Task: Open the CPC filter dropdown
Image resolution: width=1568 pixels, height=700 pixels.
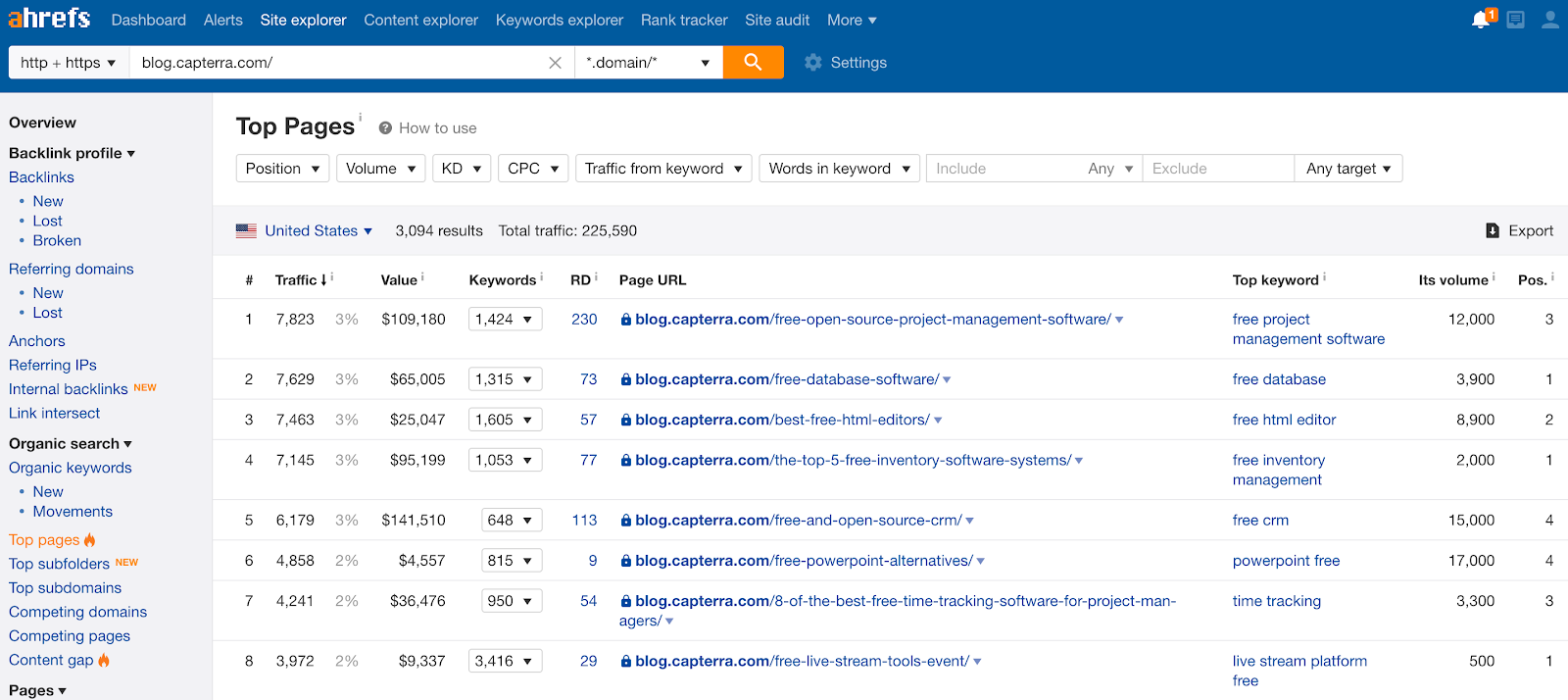Action: tap(533, 169)
